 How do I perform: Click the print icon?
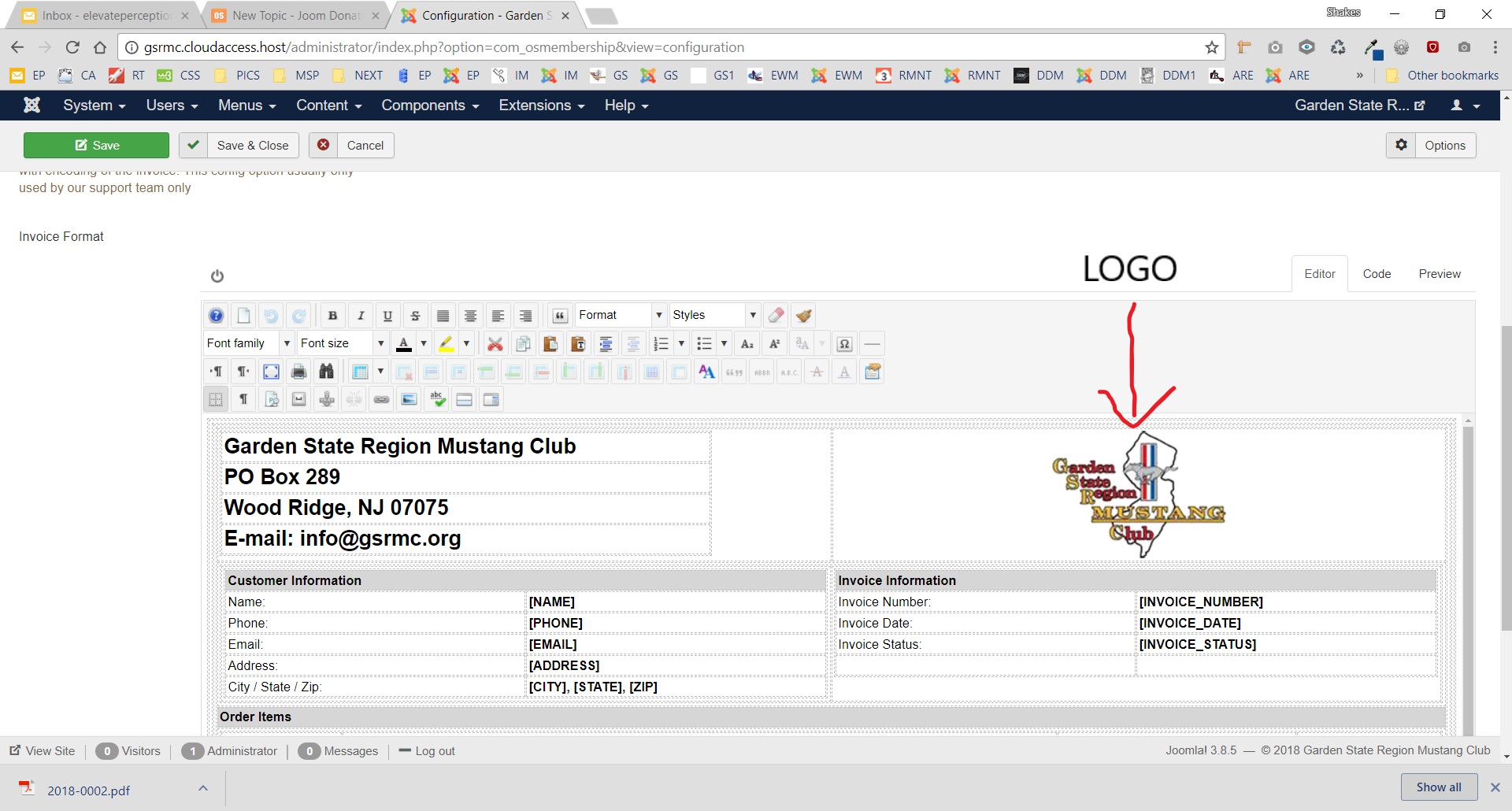[x=298, y=372]
